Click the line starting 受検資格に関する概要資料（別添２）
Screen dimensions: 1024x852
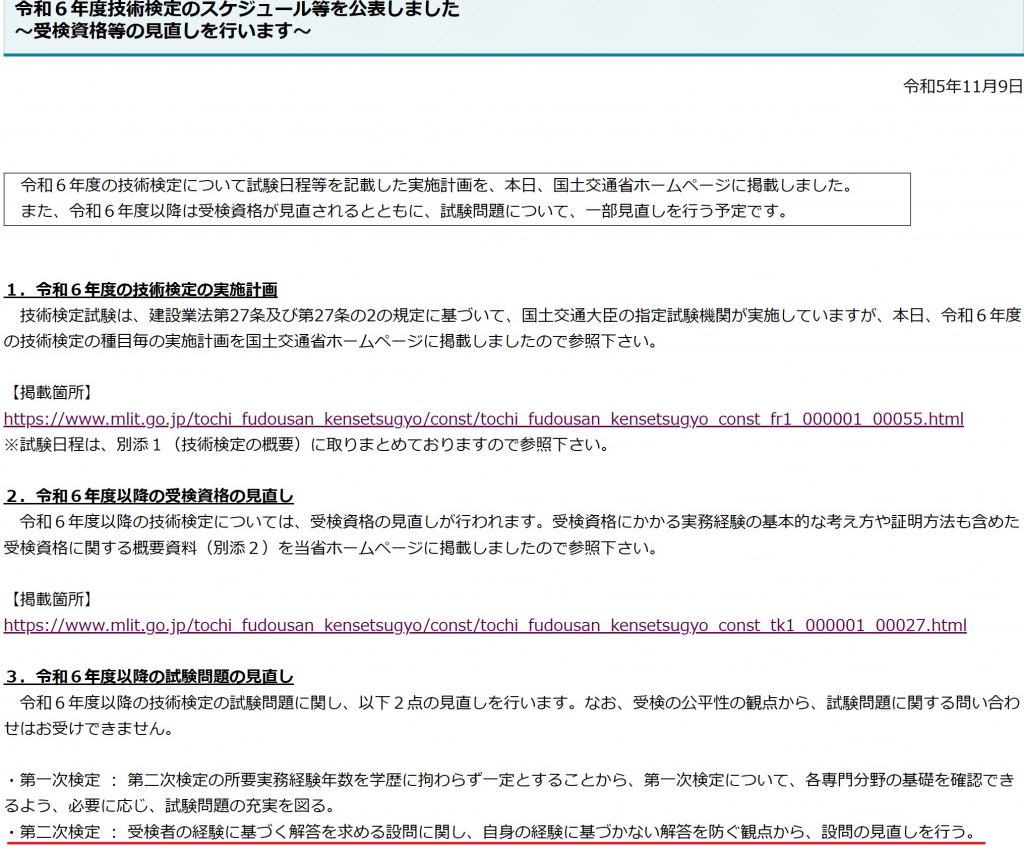tap(330, 547)
